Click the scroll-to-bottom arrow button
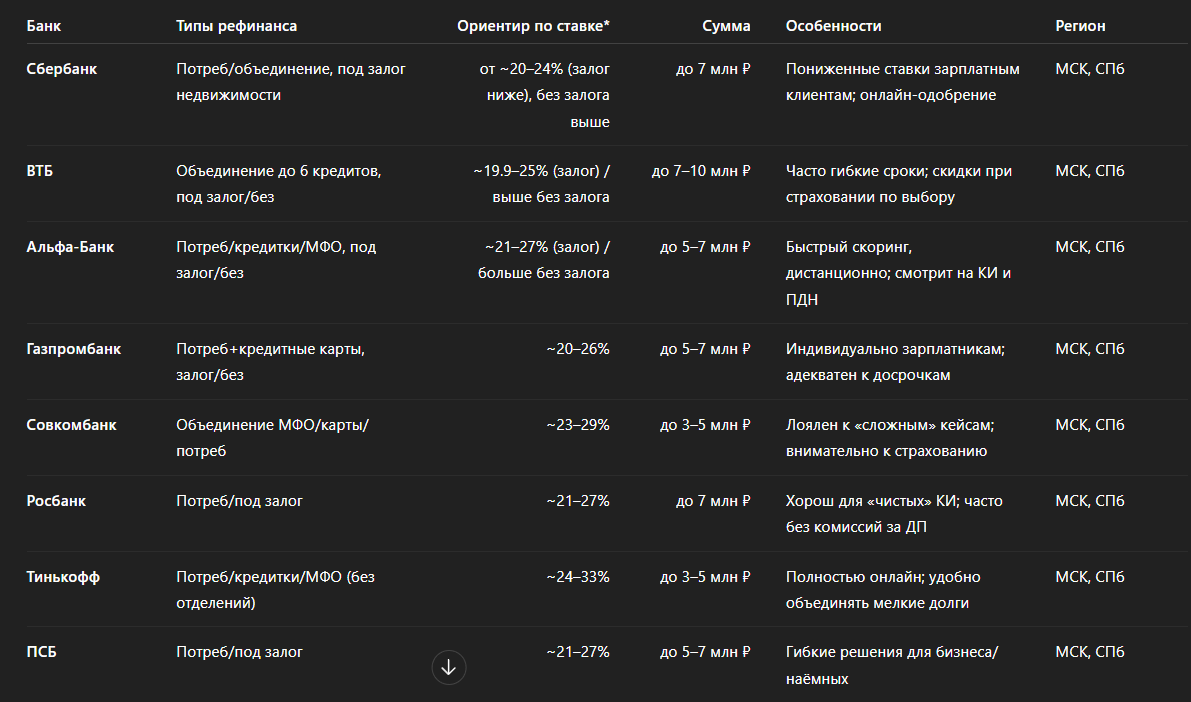1191x702 pixels. tap(449, 667)
